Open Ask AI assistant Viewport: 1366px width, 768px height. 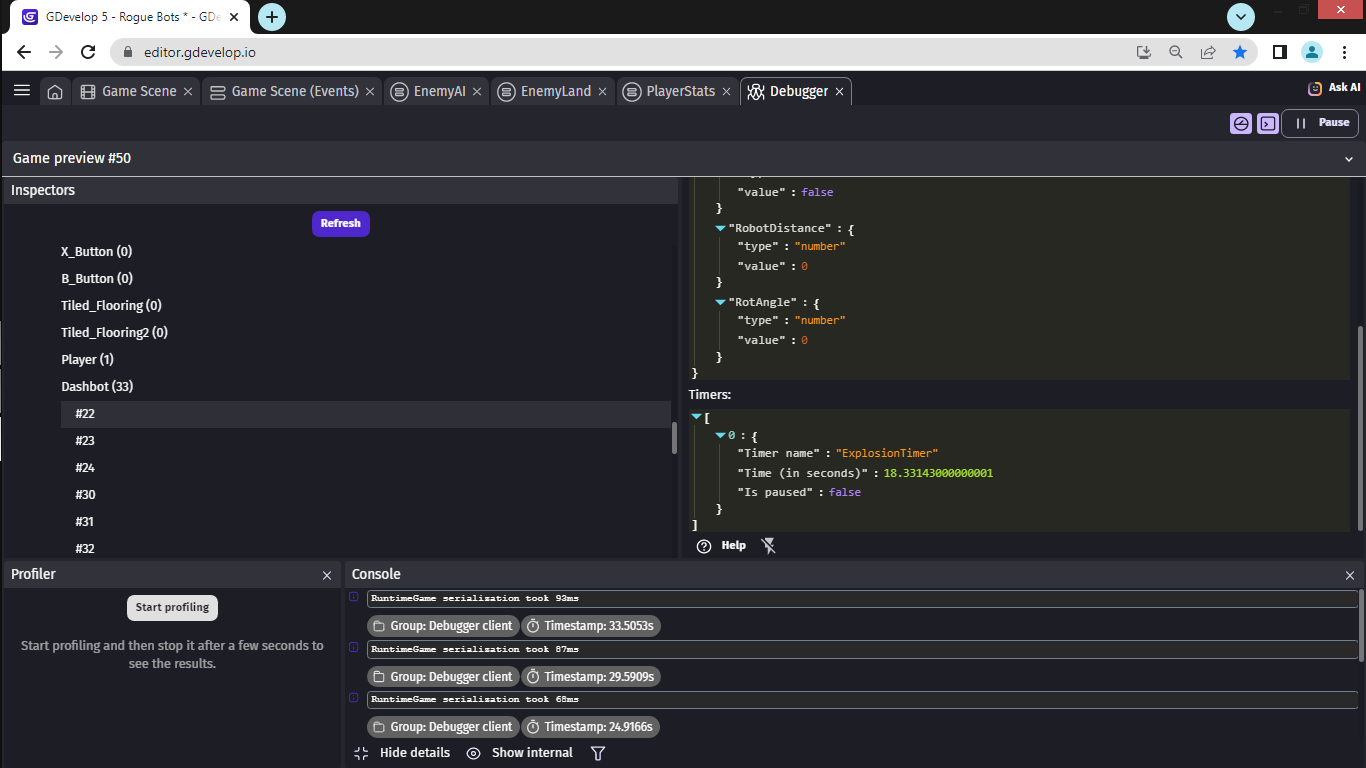click(1335, 88)
